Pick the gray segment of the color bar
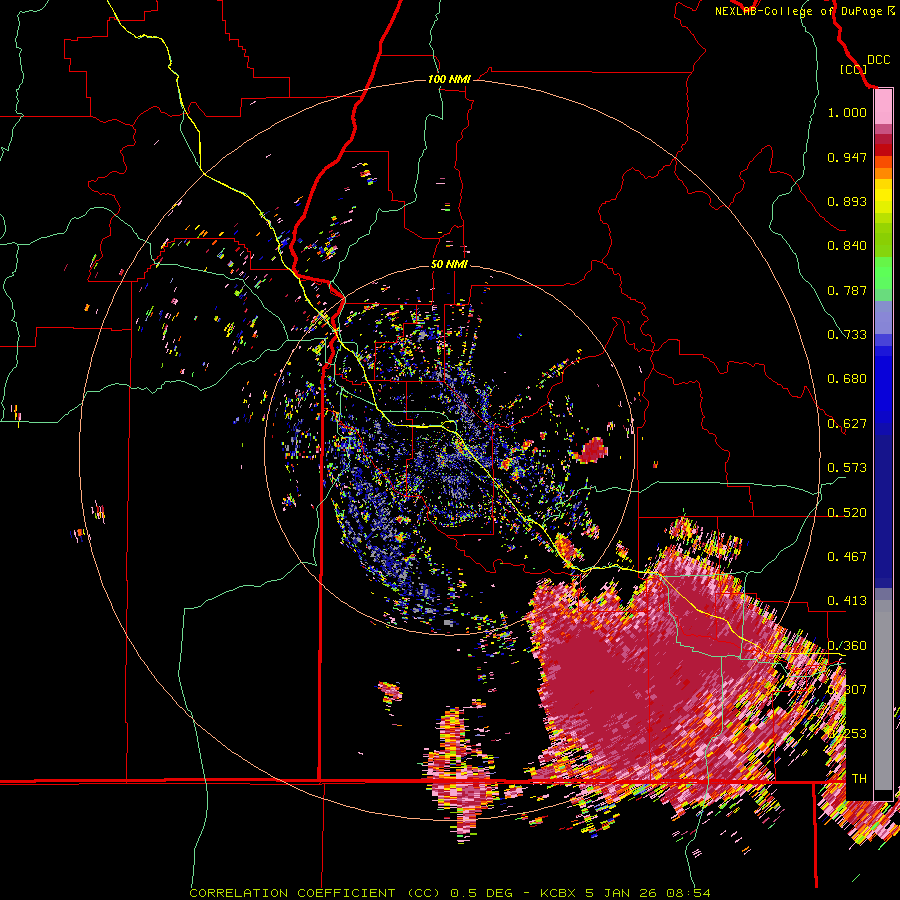Image resolution: width=900 pixels, height=900 pixels. 883,695
